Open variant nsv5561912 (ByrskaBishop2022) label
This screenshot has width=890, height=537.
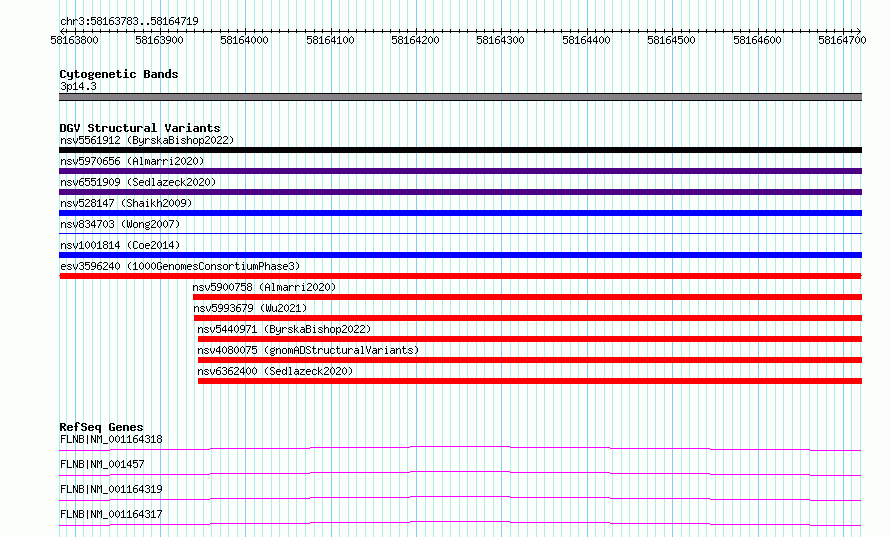(x=147, y=140)
